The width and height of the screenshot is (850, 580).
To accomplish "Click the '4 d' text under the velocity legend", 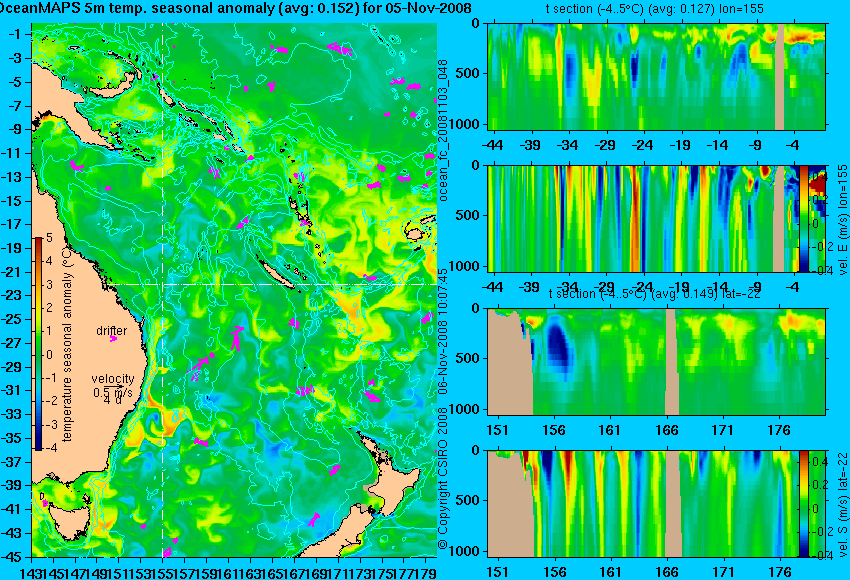I will pyautogui.click(x=113, y=401).
